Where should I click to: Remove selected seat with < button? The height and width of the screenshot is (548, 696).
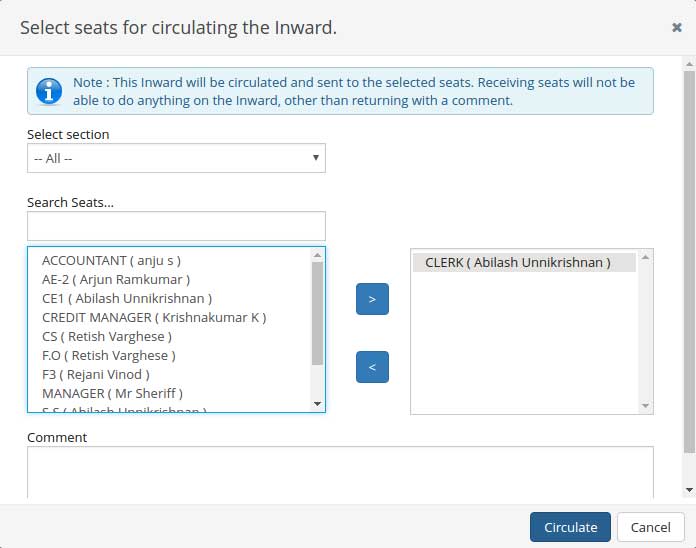tap(372, 367)
